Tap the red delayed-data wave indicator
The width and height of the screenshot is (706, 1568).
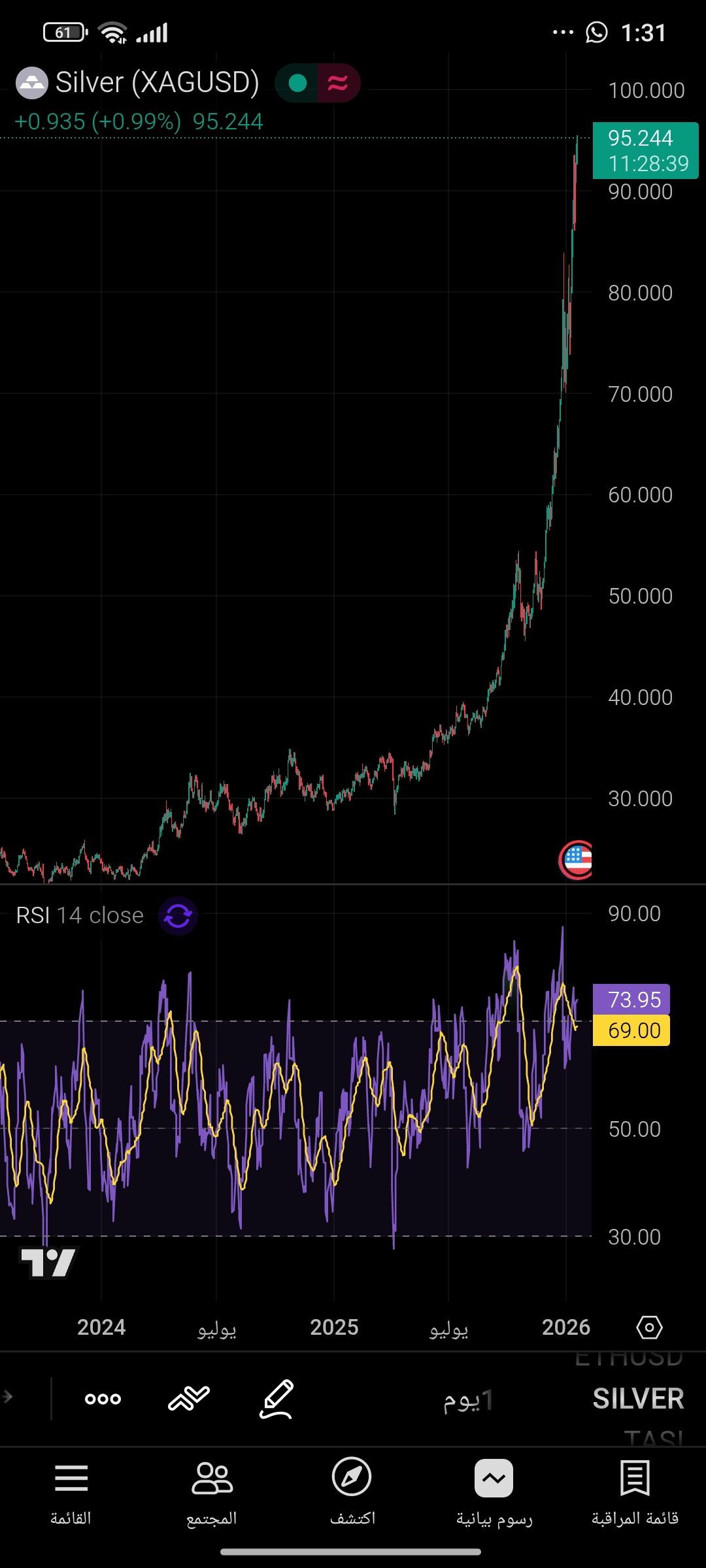click(x=338, y=83)
